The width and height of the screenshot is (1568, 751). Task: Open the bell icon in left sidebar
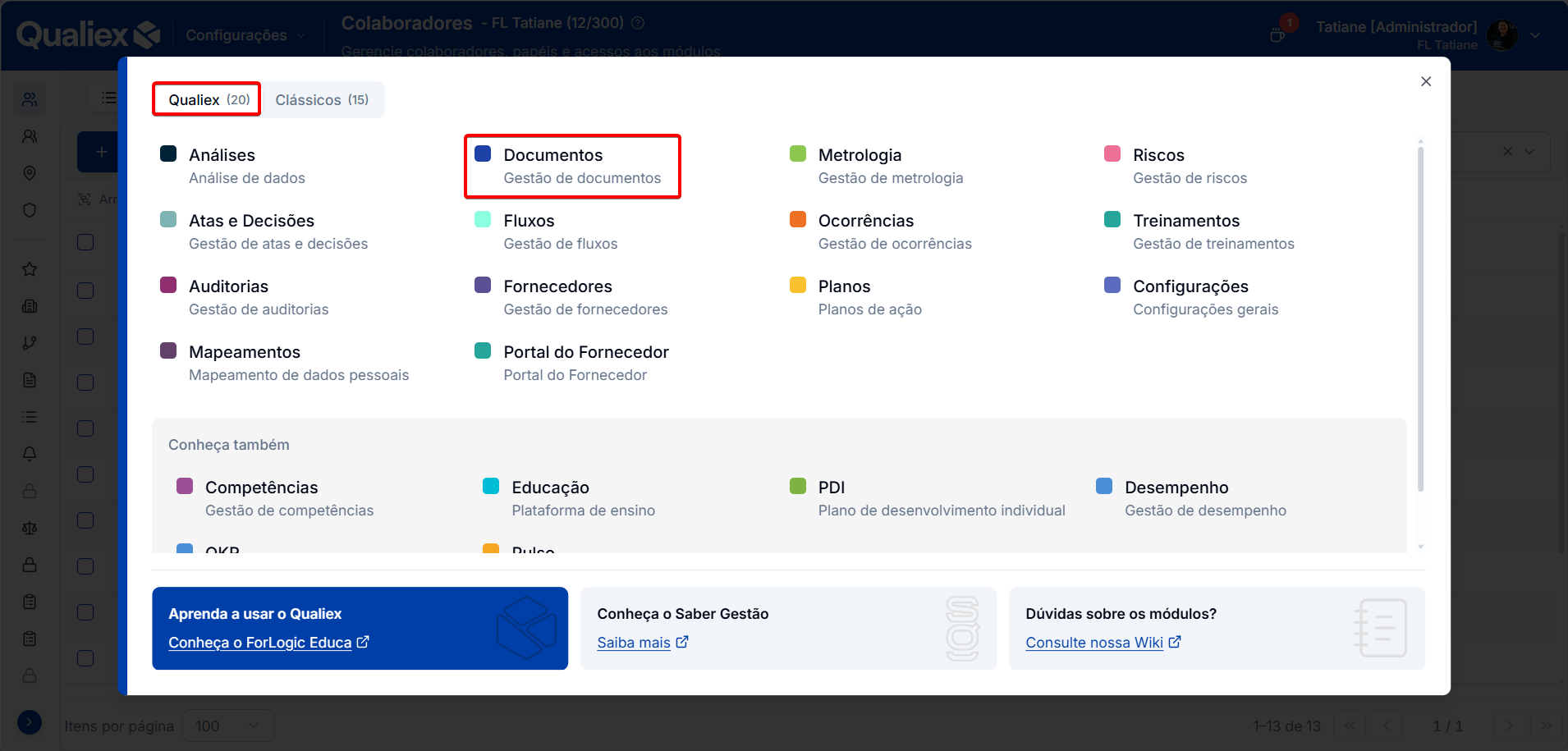[x=30, y=454]
